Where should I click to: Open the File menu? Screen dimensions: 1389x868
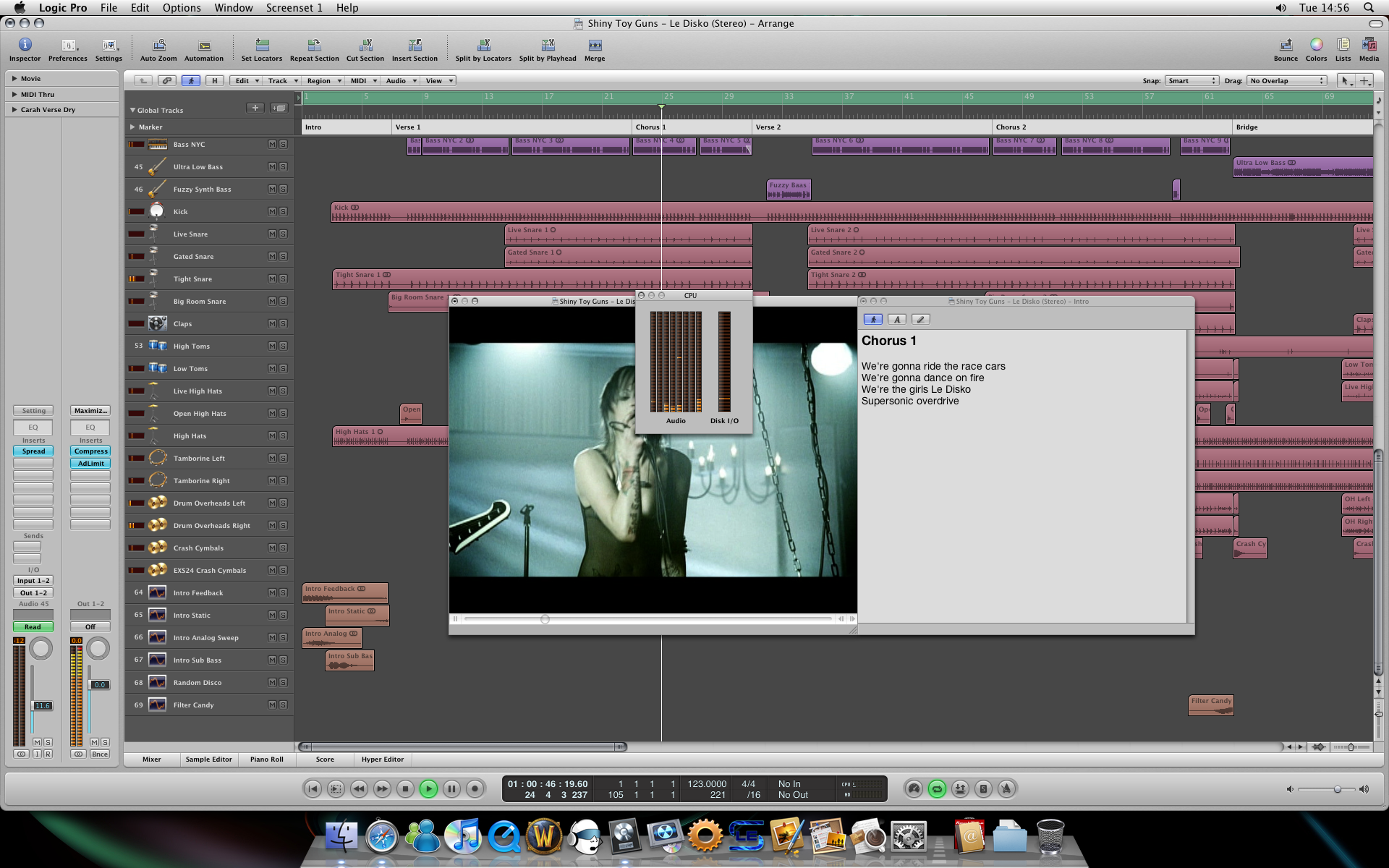pos(109,8)
